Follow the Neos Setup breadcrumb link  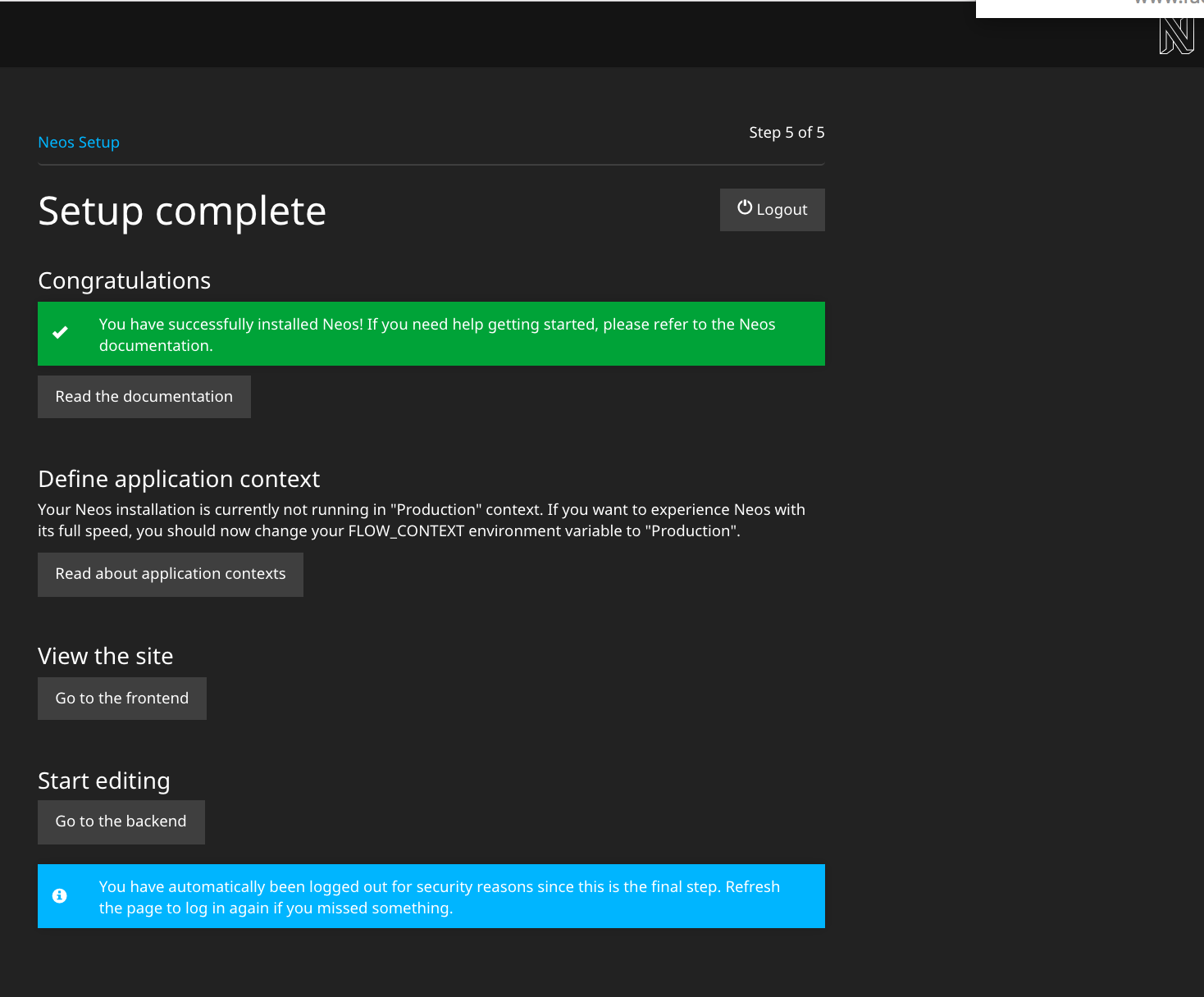tap(79, 143)
